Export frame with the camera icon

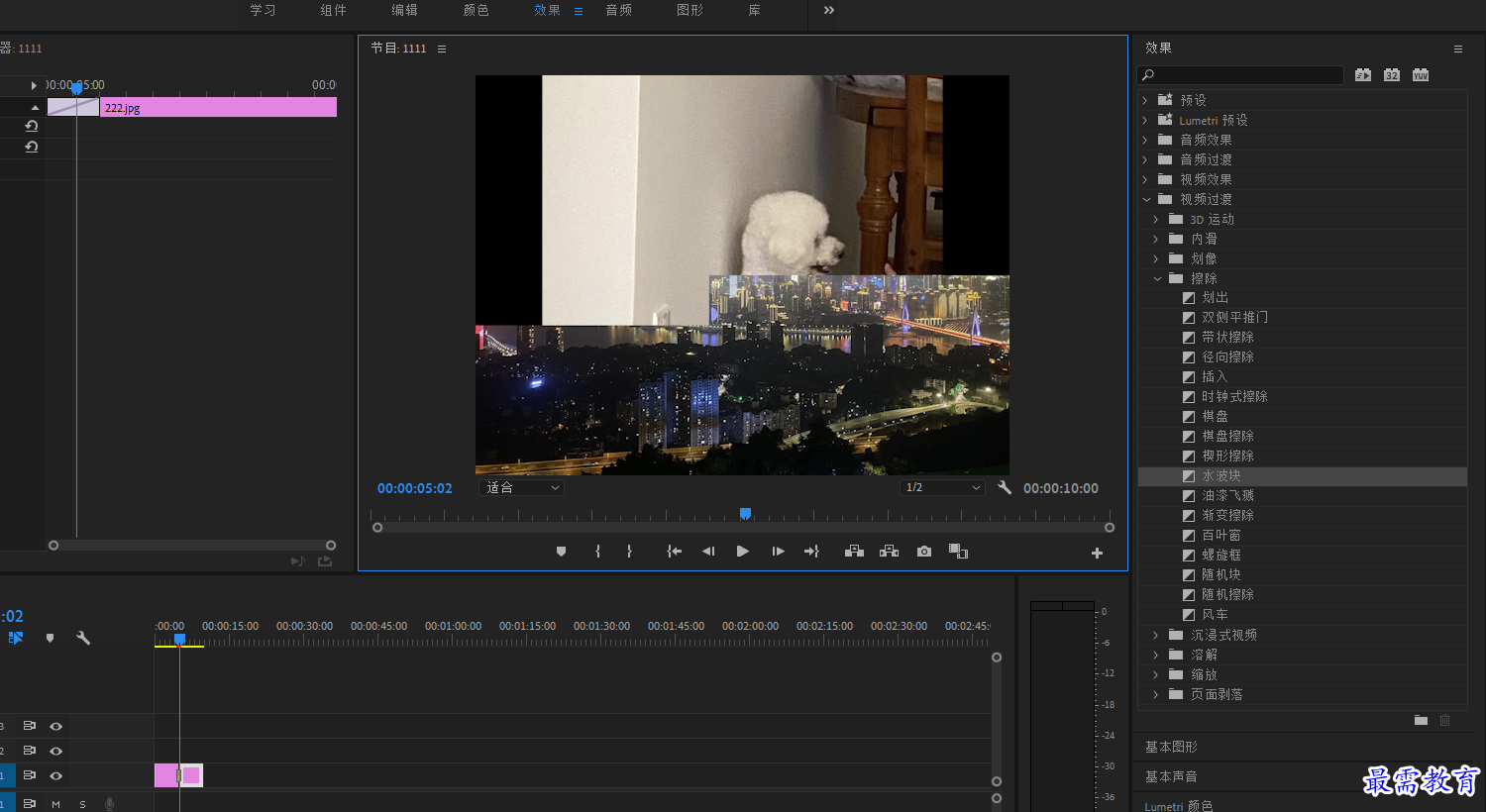click(924, 552)
